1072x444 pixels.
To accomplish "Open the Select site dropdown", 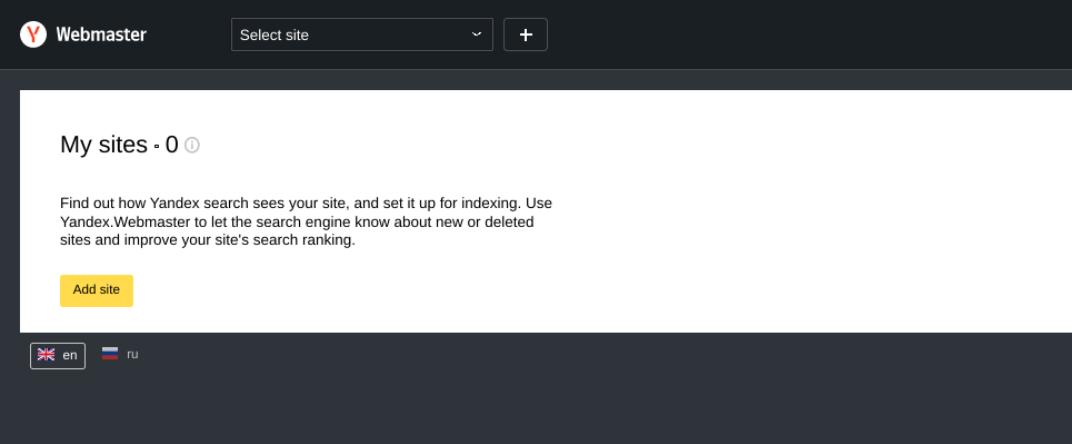I will click(x=362, y=35).
